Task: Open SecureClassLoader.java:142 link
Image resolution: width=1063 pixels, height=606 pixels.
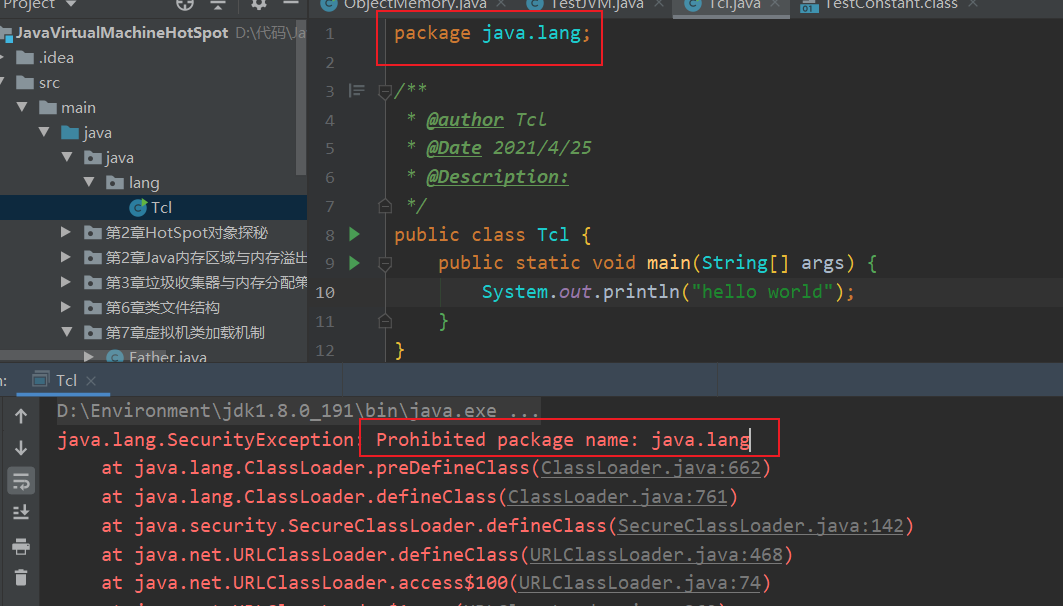Action: click(761, 526)
